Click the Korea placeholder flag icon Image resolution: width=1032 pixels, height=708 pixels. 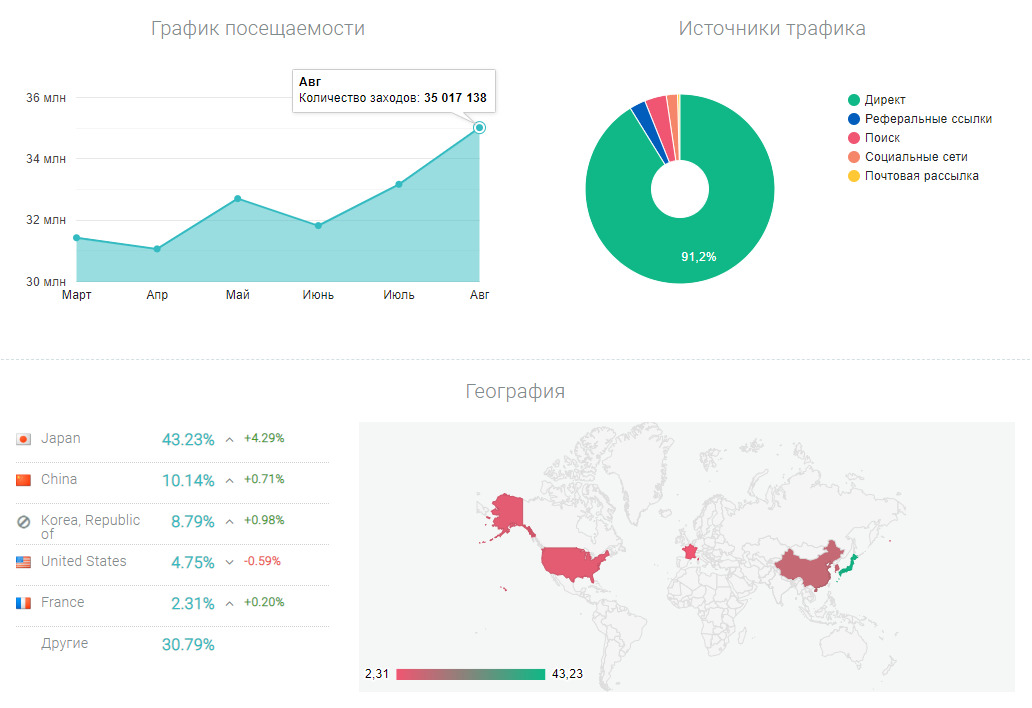24,521
